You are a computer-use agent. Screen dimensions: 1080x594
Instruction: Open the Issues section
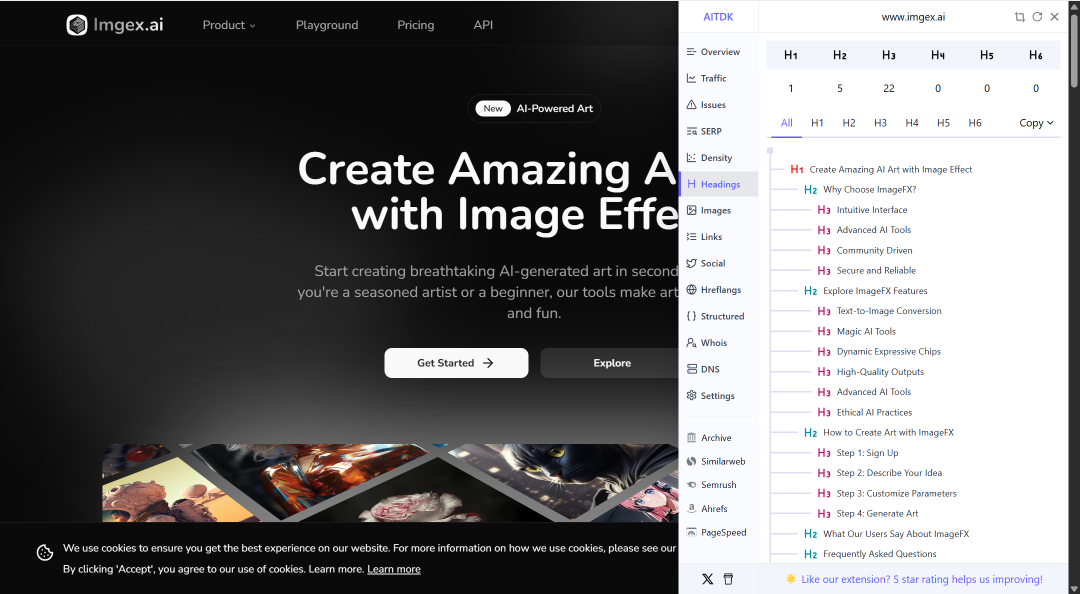(x=718, y=105)
